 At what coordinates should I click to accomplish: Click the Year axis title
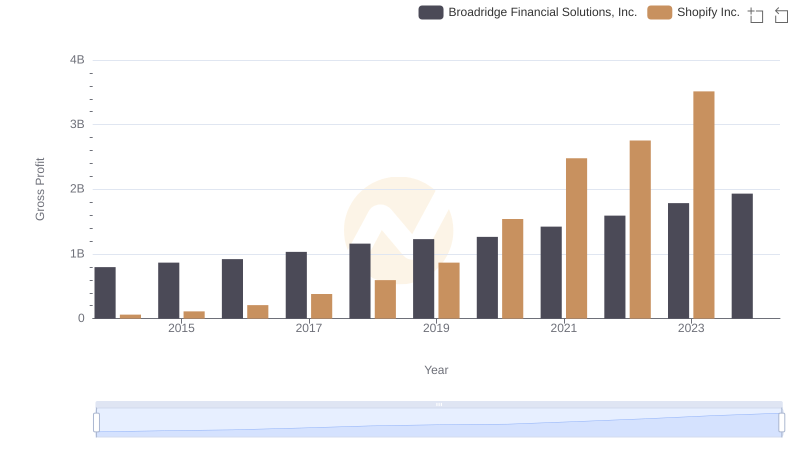[436, 370]
